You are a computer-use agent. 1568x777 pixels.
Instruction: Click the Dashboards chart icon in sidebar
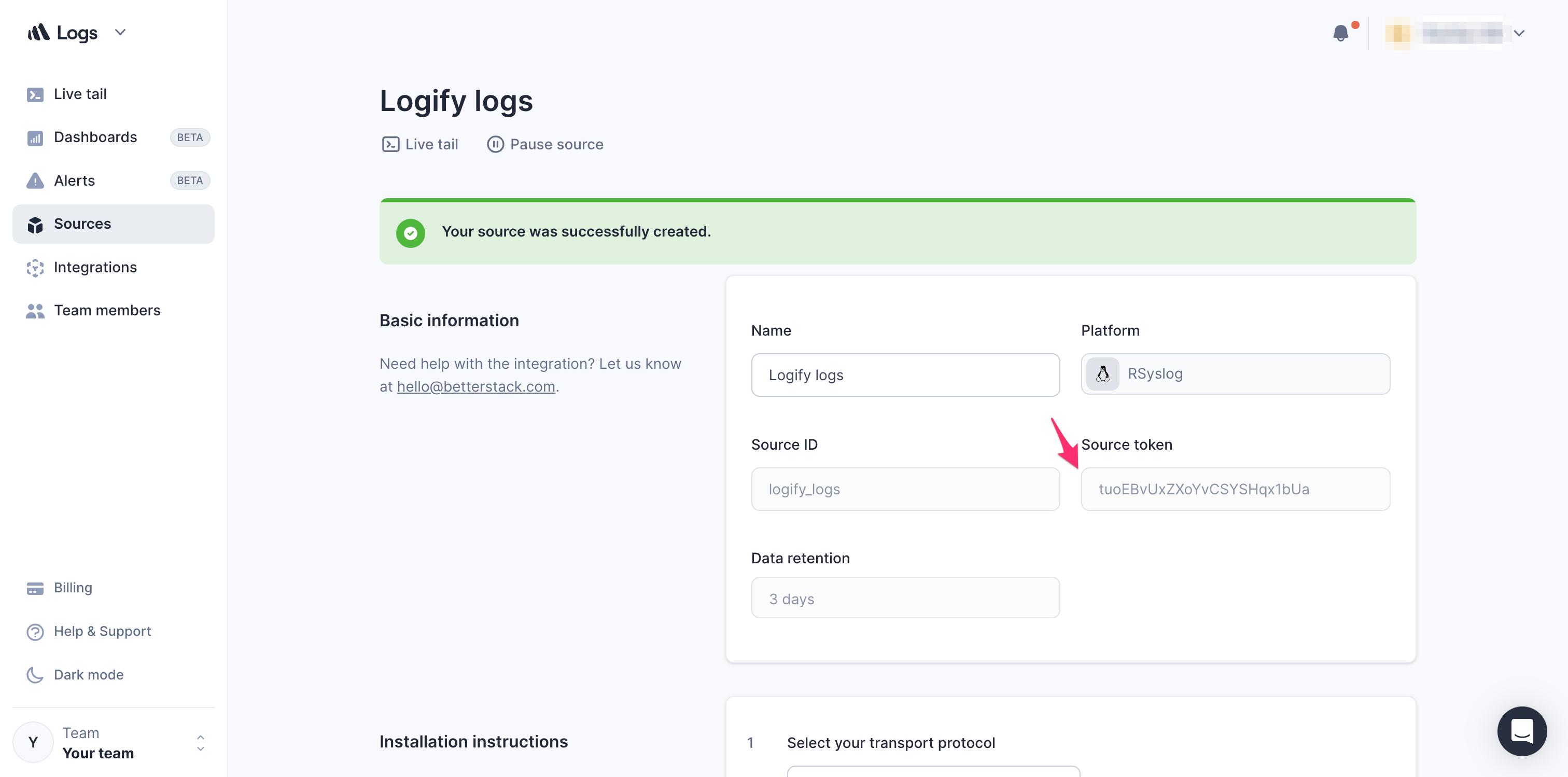(x=35, y=137)
